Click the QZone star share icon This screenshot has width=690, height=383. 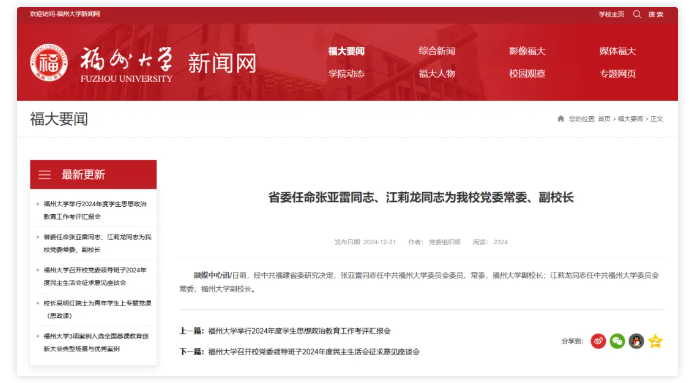[655, 341]
